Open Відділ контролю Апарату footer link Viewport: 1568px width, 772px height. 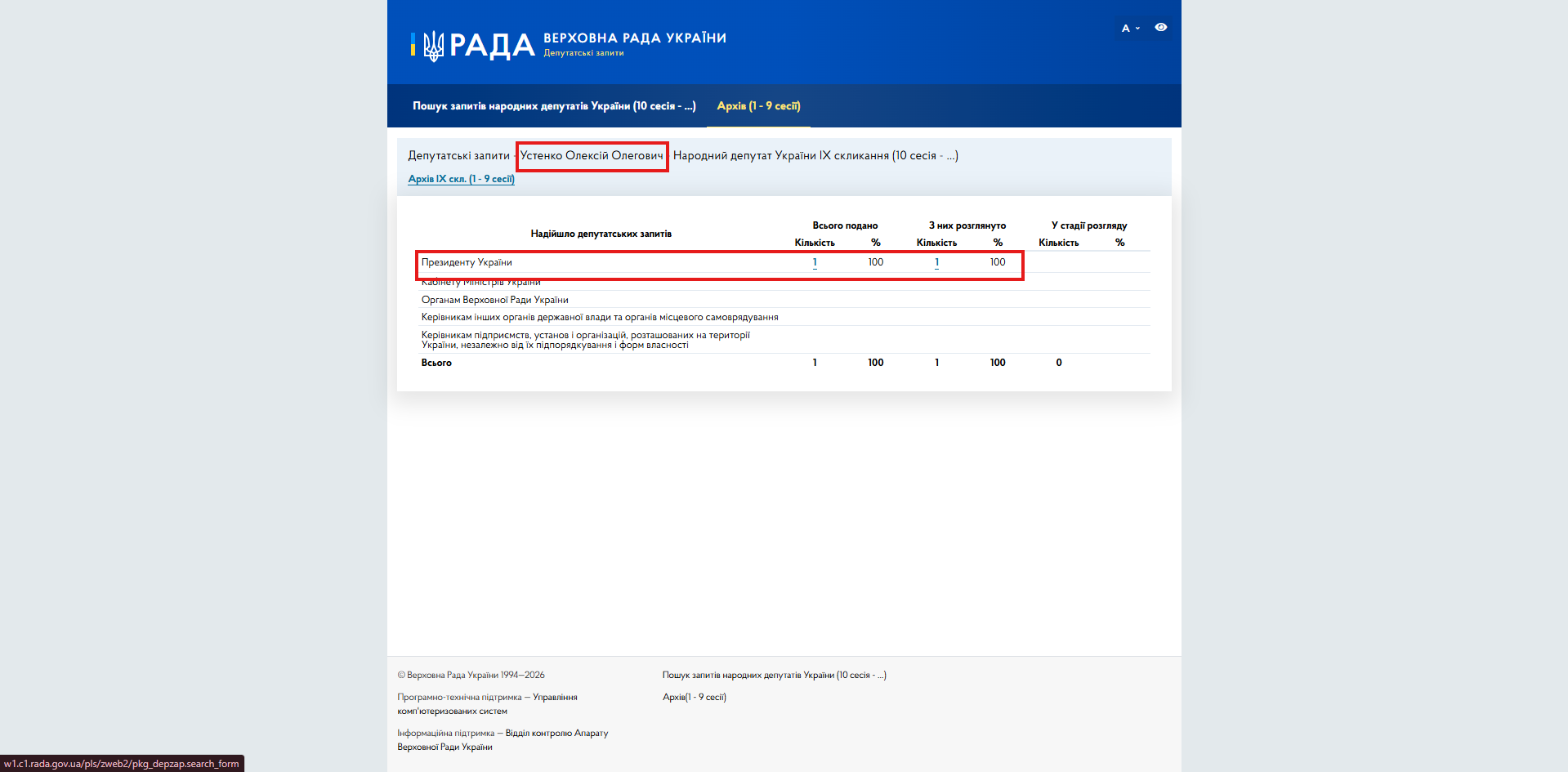tap(503, 740)
